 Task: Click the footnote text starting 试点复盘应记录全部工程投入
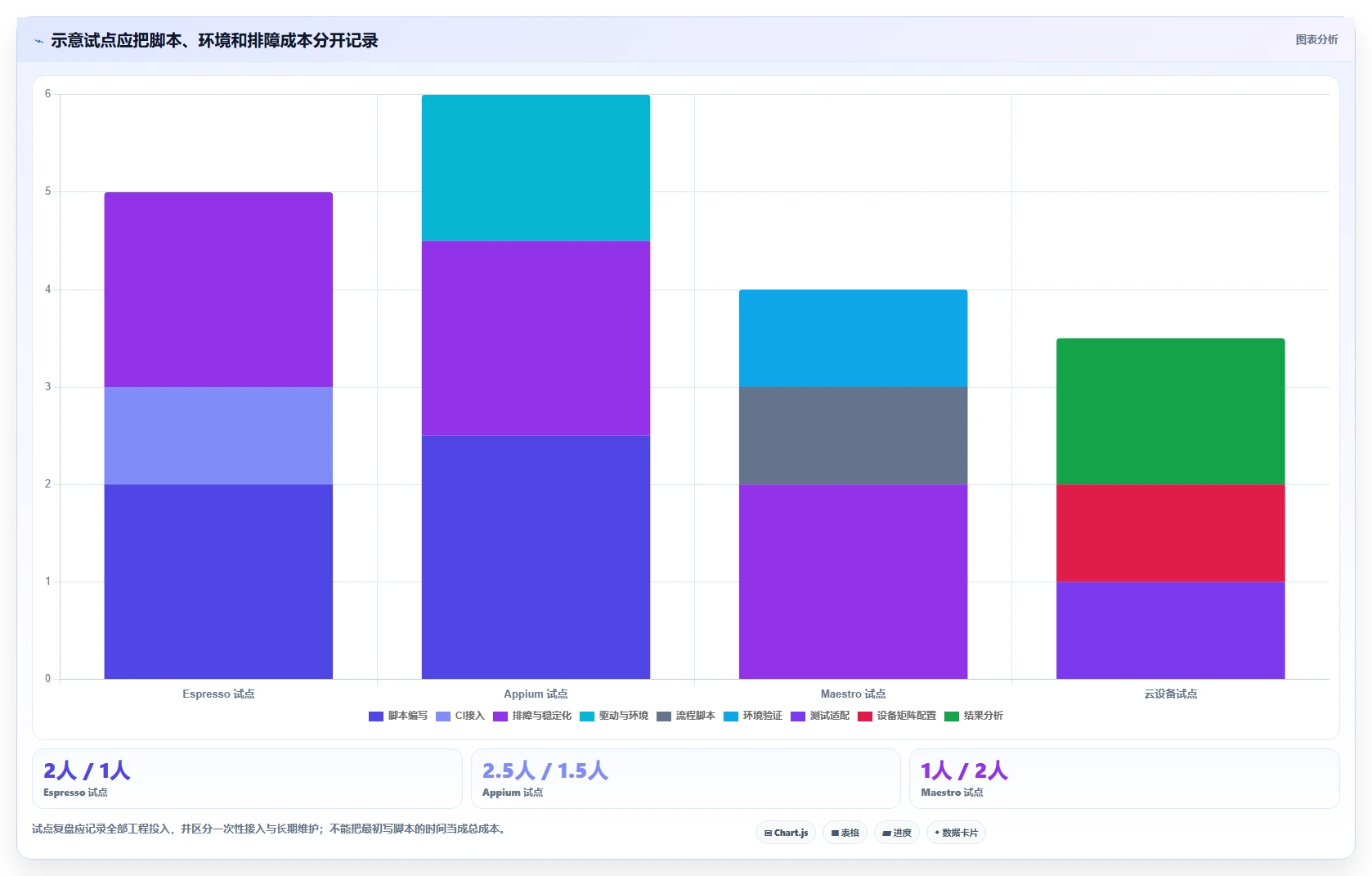pos(271,829)
